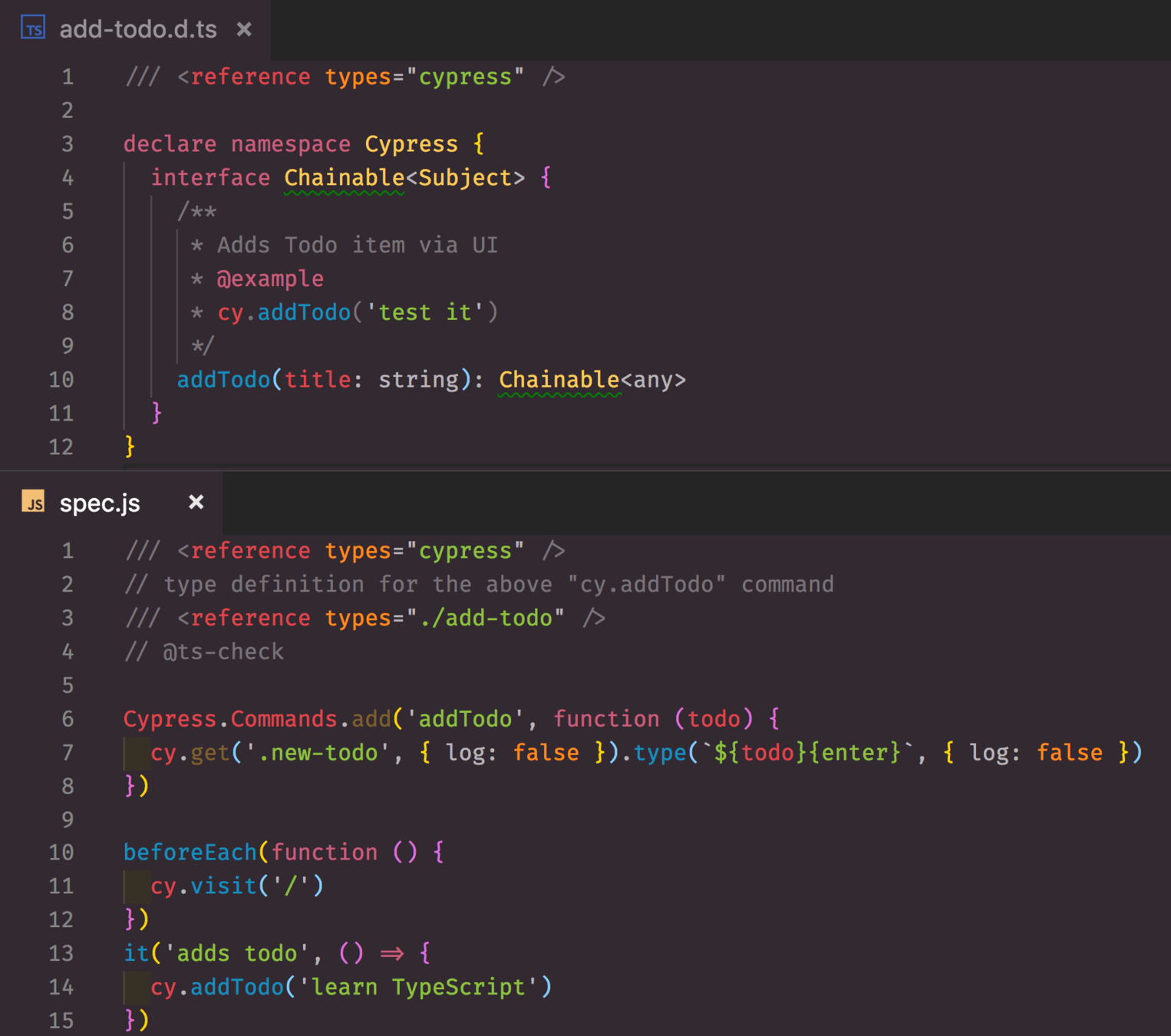This screenshot has width=1171, height=1036.
Task: Place cursor on underlined Chainable in interface declaration
Action: click(344, 178)
